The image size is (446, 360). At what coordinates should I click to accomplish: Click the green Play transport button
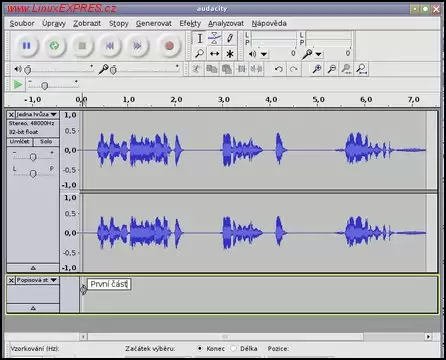click(x=54, y=46)
